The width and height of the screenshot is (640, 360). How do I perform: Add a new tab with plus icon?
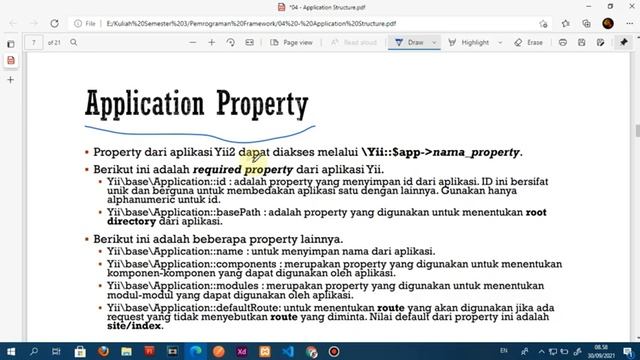click(x=11, y=80)
